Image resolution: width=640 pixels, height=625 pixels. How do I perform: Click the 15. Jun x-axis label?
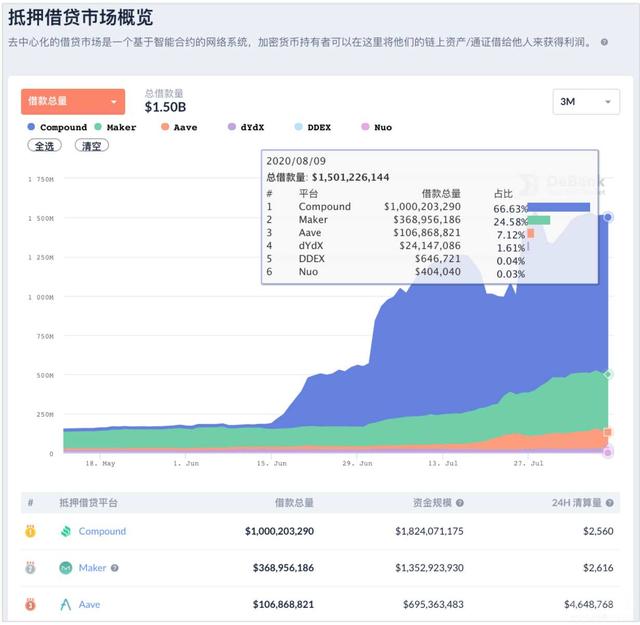point(271,464)
